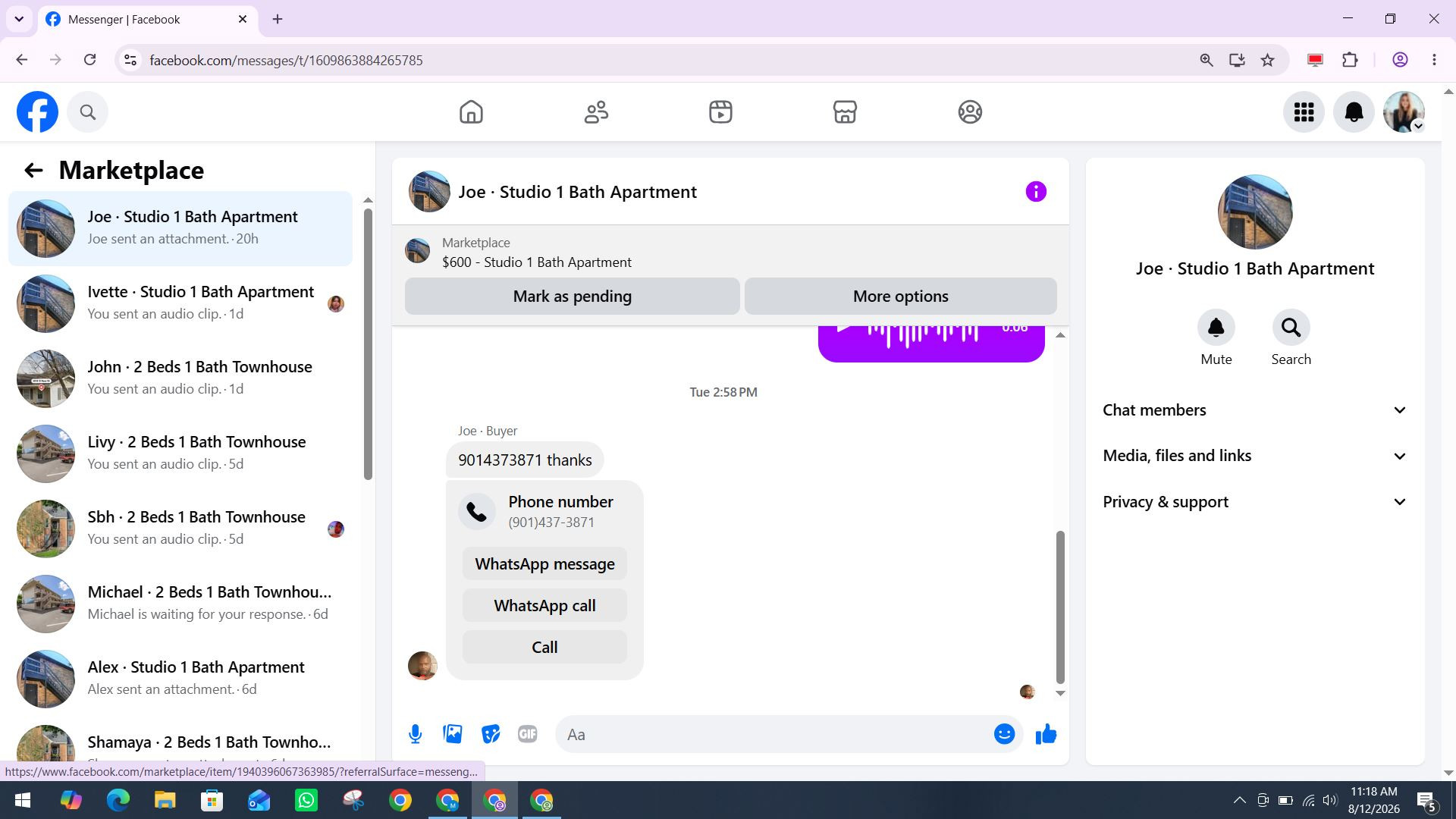Image resolution: width=1456 pixels, height=819 pixels.
Task: Open More options for the listing
Action: (x=900, y=297)
